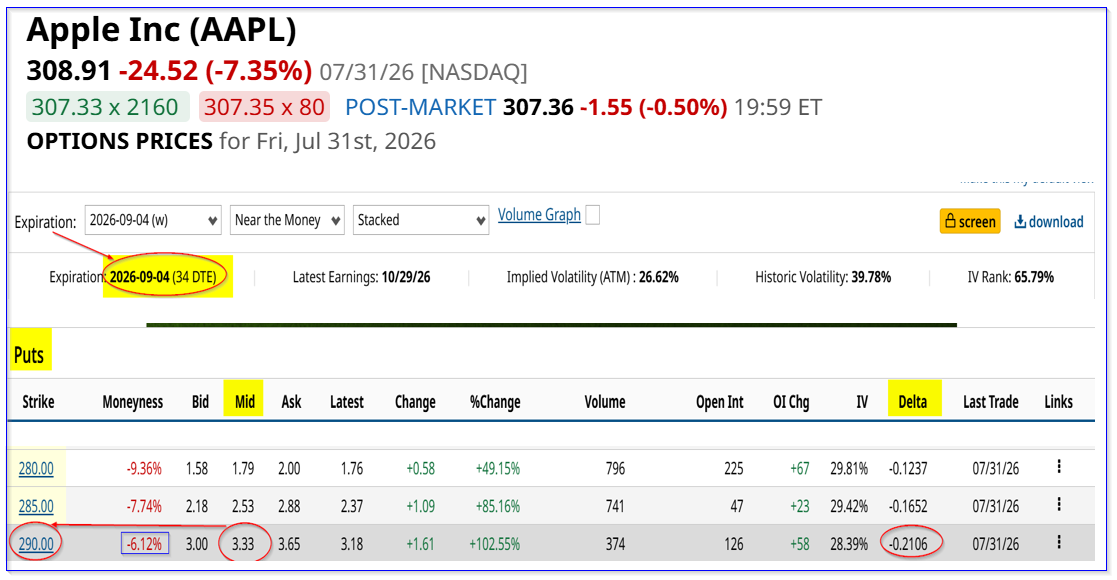Open links menu for 290.00 strike row

[1059, 542]
